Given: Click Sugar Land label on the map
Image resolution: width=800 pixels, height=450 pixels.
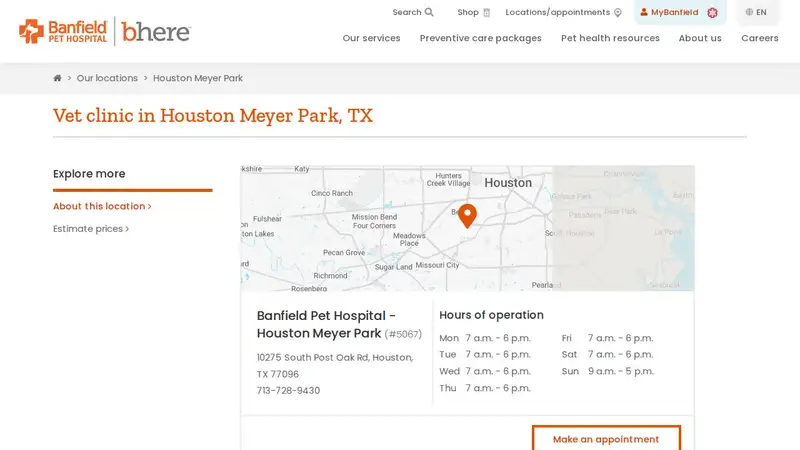Looking at the screenshot, I should [393, 267].
